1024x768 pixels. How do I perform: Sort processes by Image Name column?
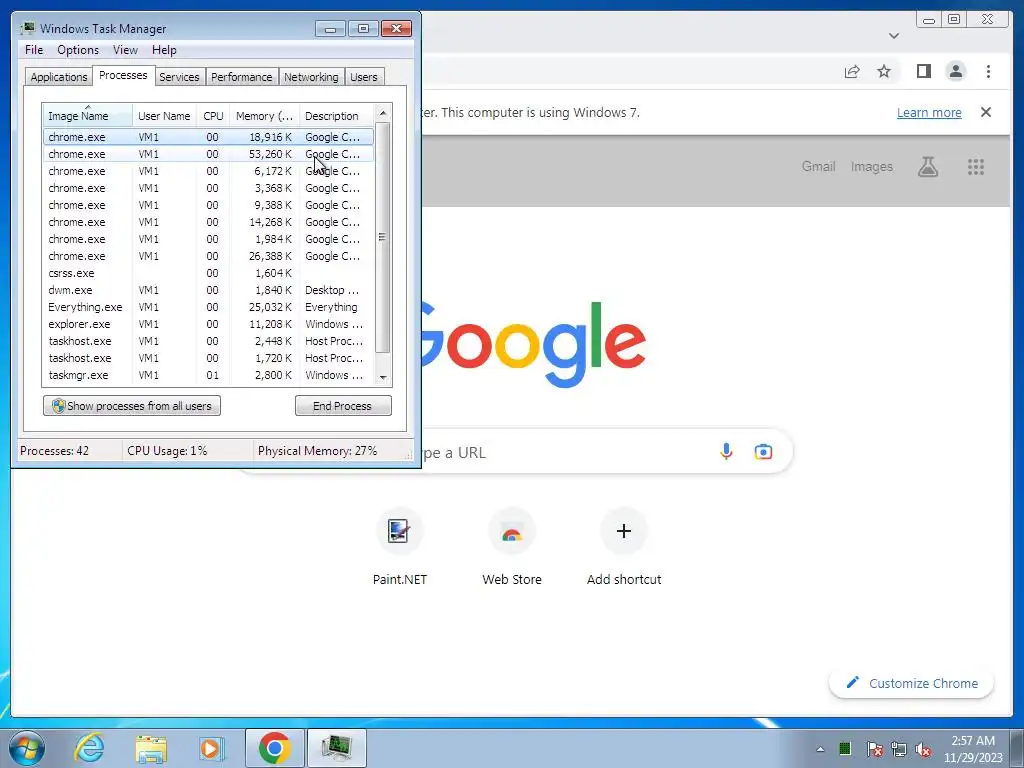88,116
